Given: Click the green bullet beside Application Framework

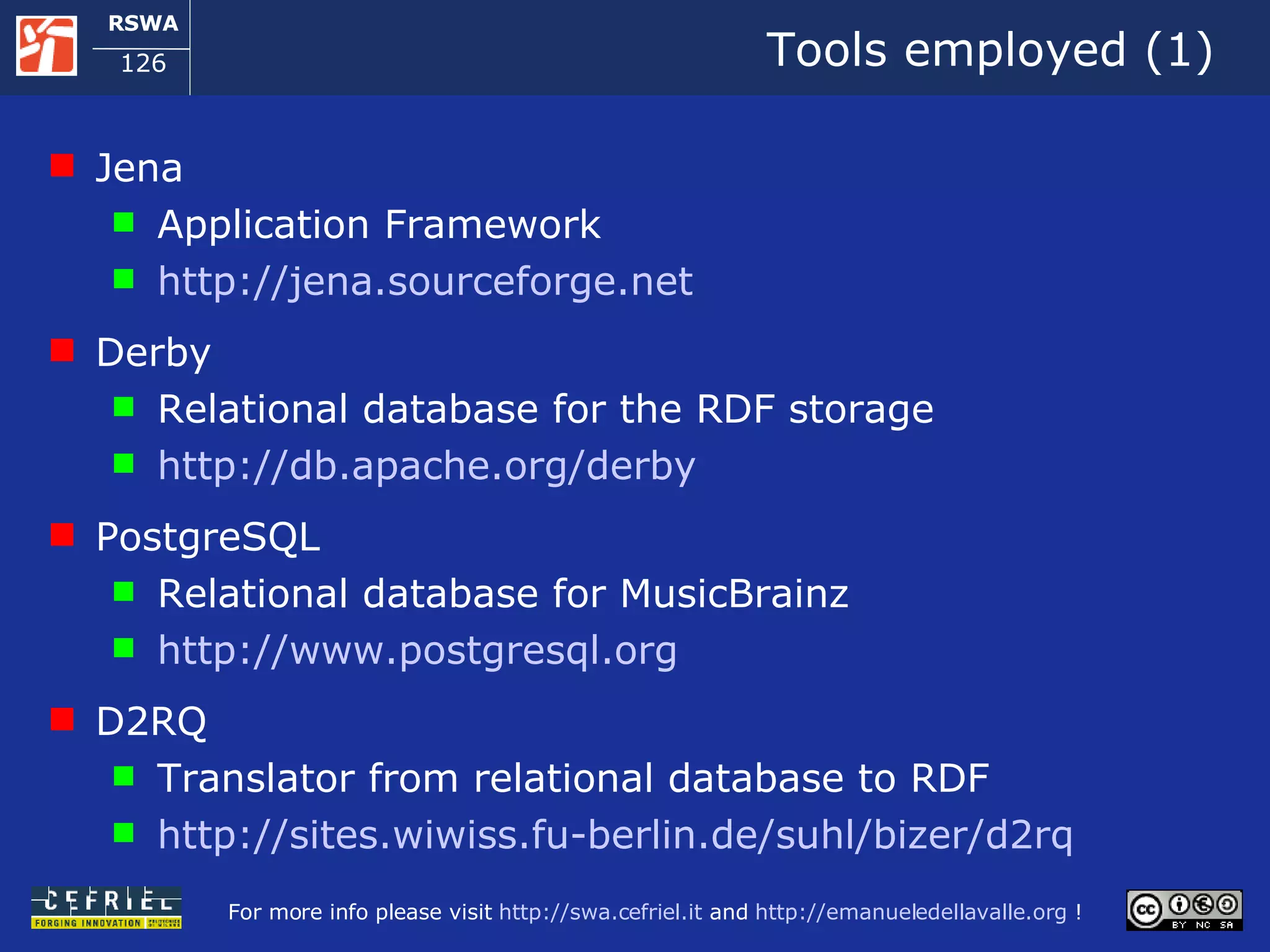Looking at the screenshot, I should point(123,222).
